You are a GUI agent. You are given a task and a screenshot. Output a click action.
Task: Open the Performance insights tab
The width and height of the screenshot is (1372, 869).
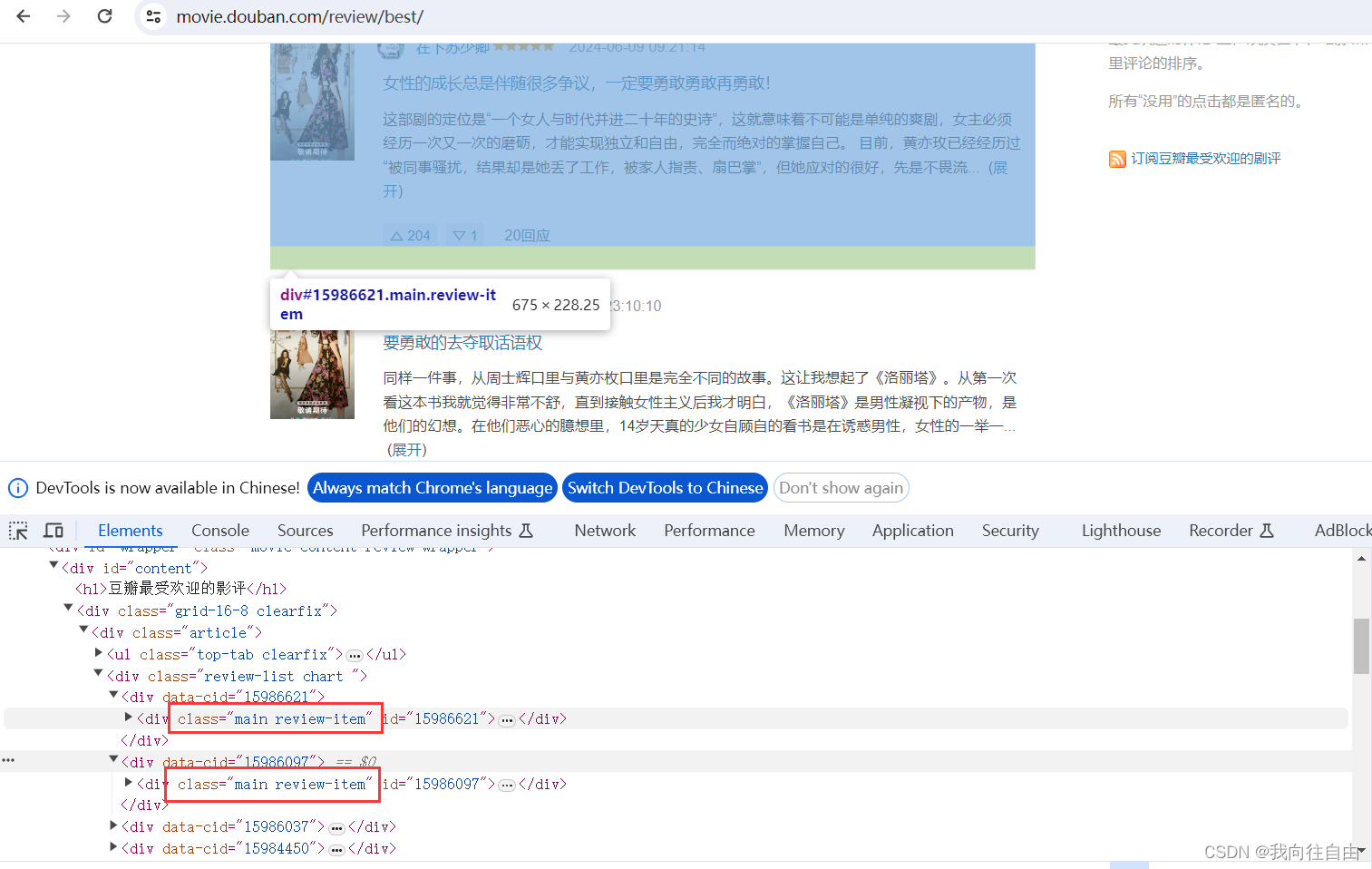[x=447, y=531]
